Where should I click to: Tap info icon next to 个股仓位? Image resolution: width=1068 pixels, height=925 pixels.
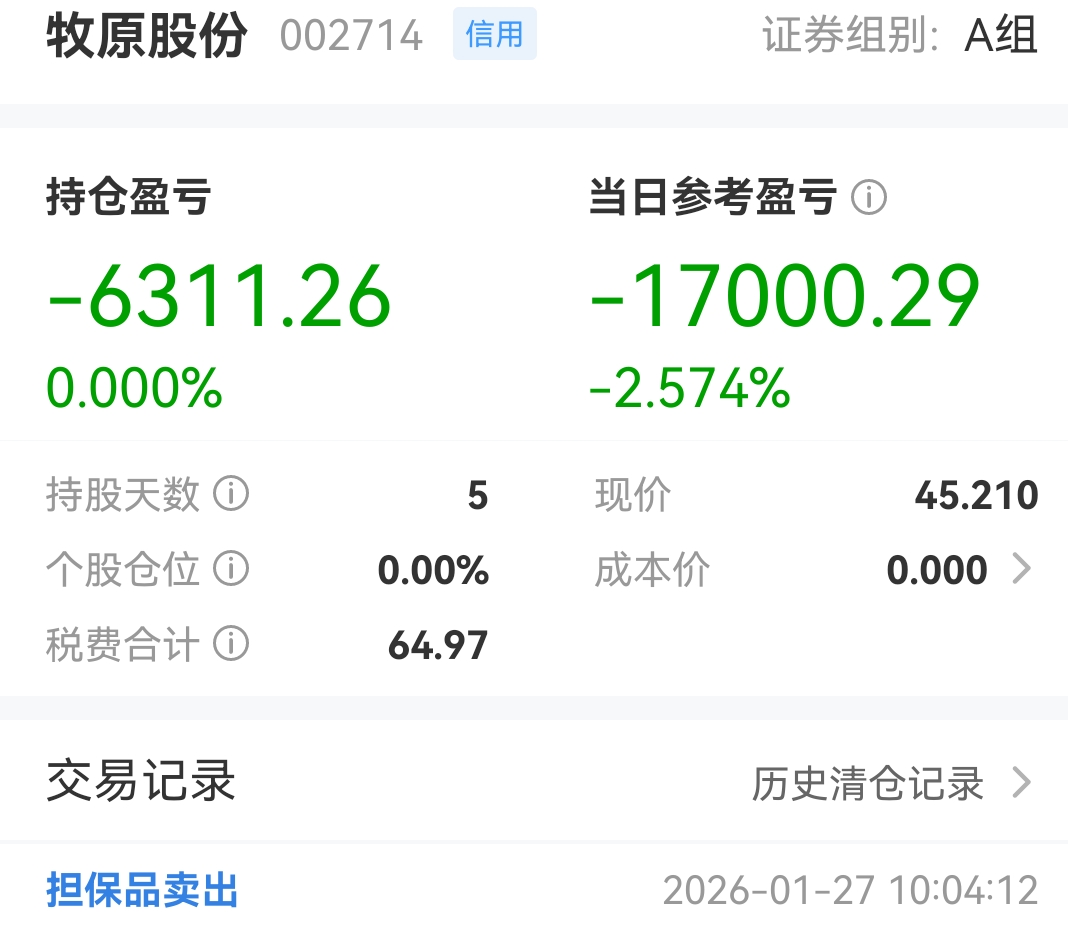click(232, 569)
